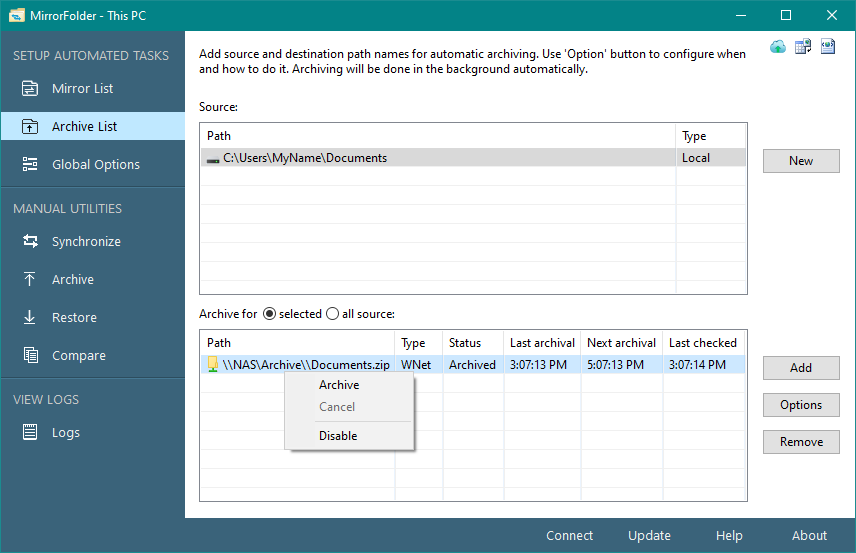This screenshot has width=856, height=553.
Task: Click Connect in the bottom bar
Action: pyautogui.click(x=569, y=536)
